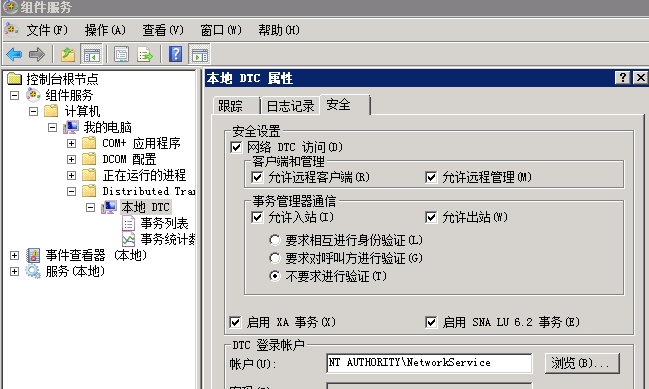
Task: Click the 本地 DTC computer icon
Action: pos(109,207)
